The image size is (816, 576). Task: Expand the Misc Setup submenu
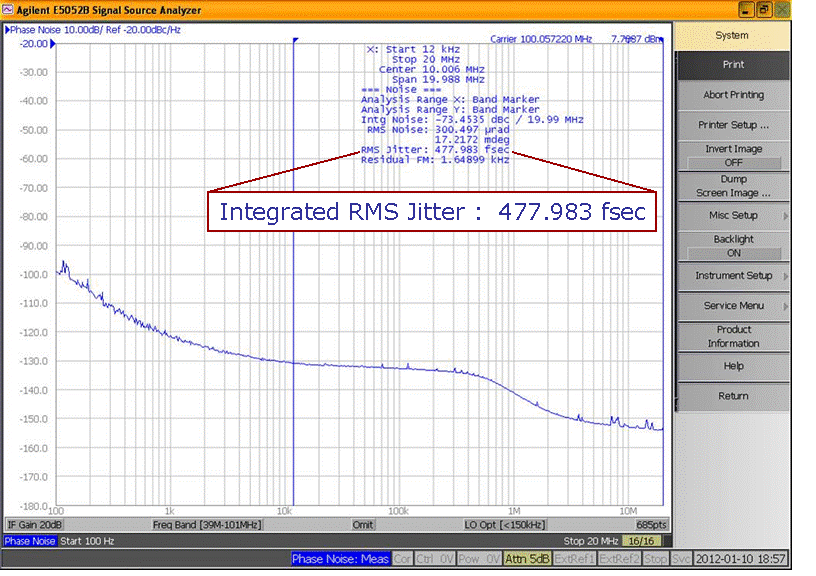[733, 215]
